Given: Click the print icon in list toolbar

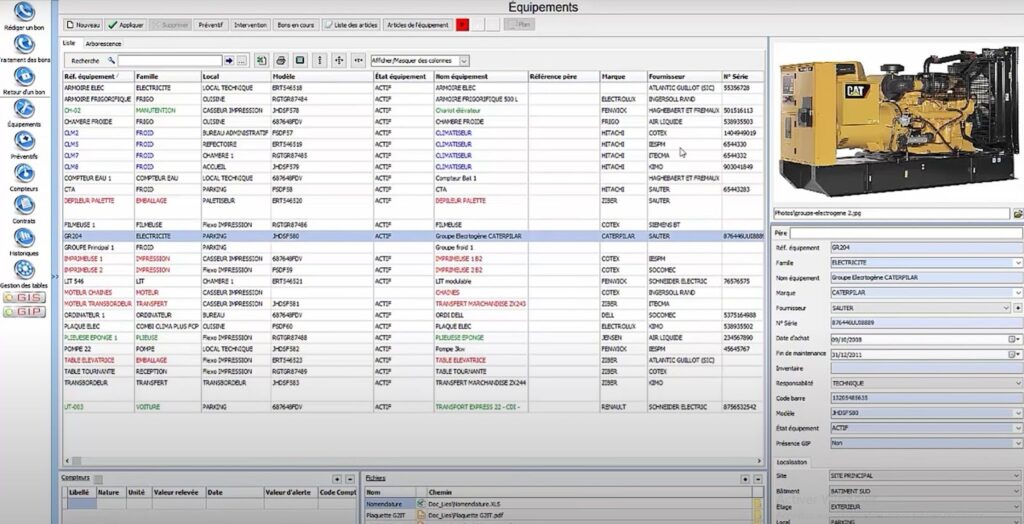Looking at the screenshot, I should [x=281, y=60].
